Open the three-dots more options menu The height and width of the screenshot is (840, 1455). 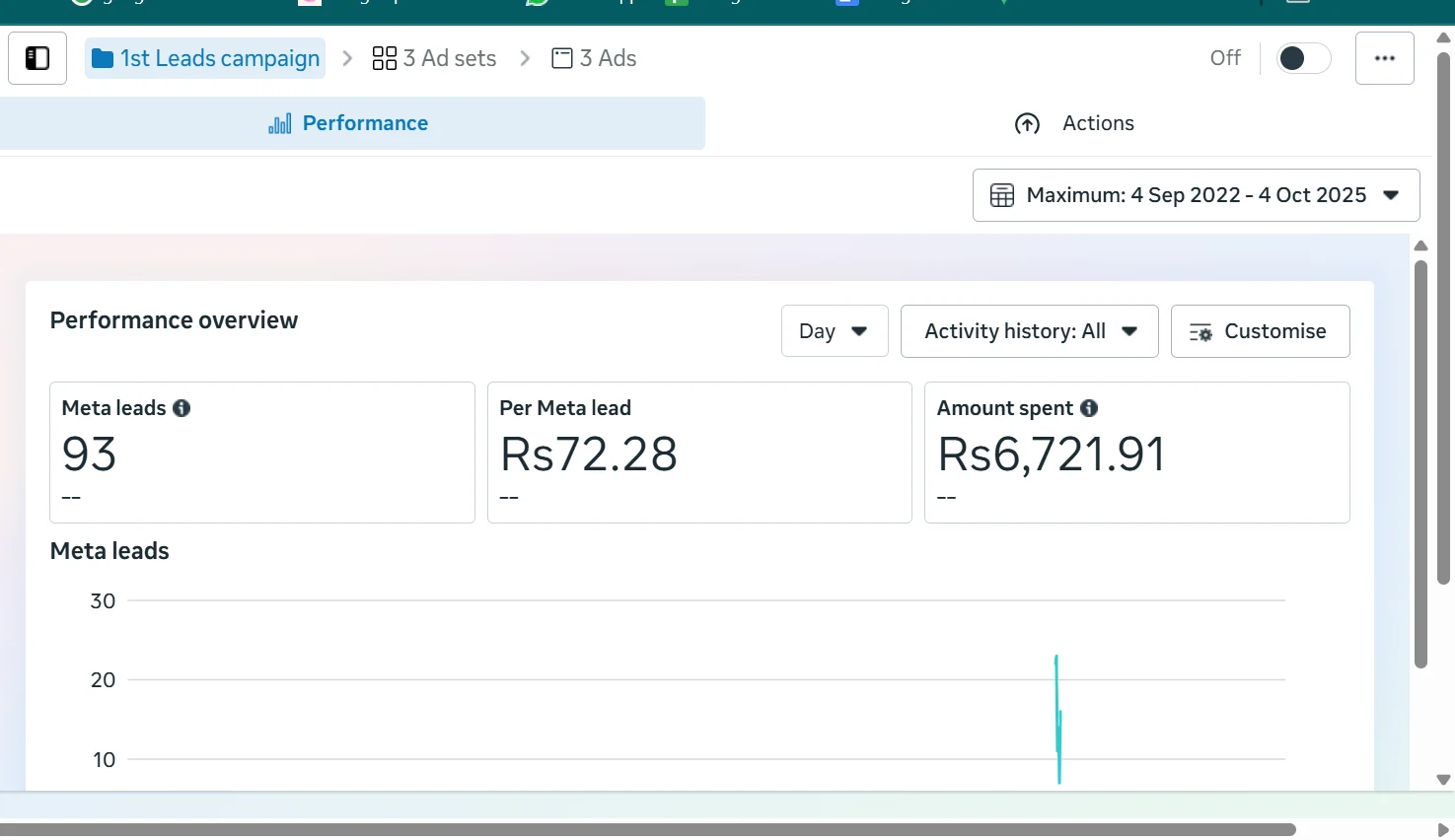(1384, 58)
